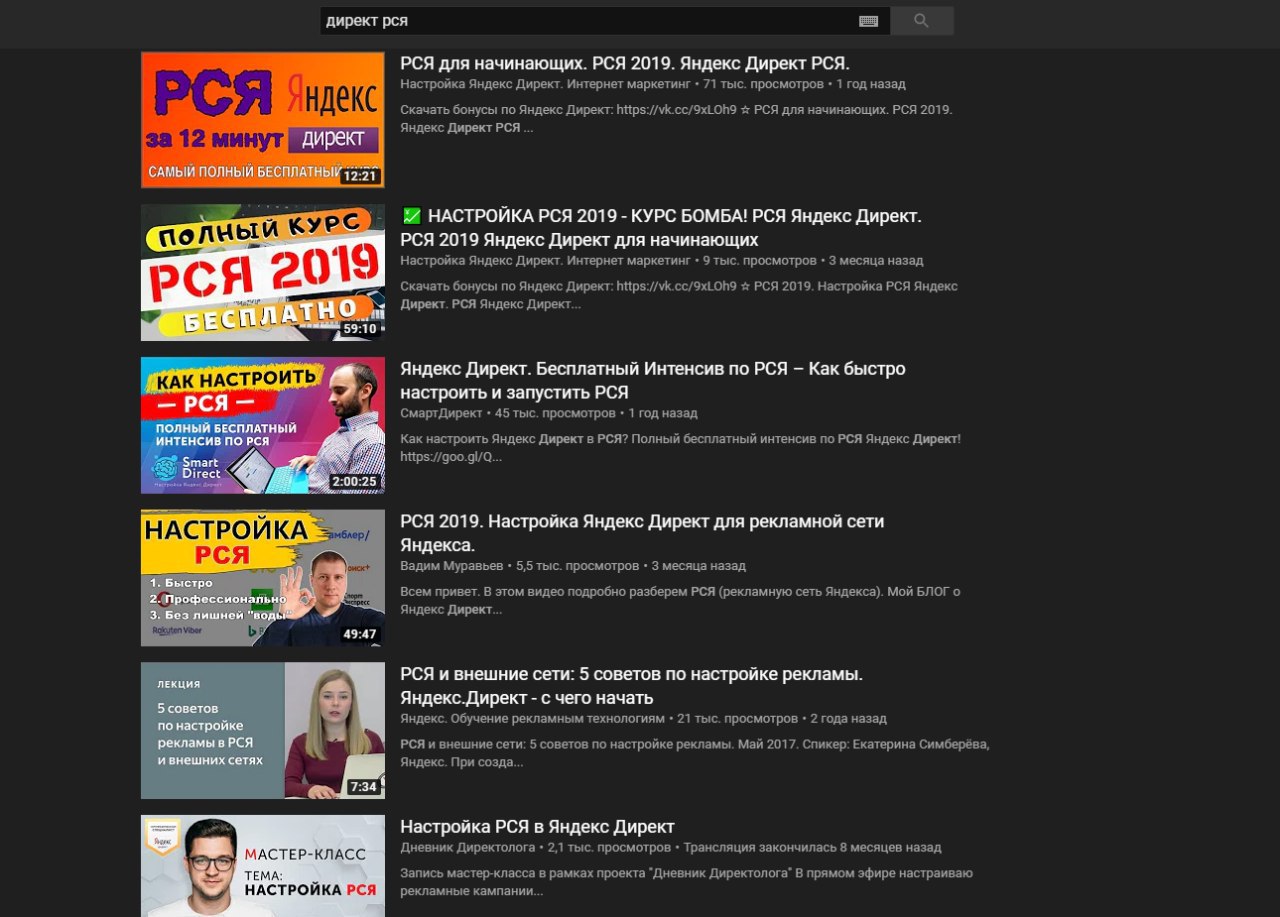1280x917 pixels.
Task: Open the on-screen keyboard icon in search box
Action: [868, 21]
